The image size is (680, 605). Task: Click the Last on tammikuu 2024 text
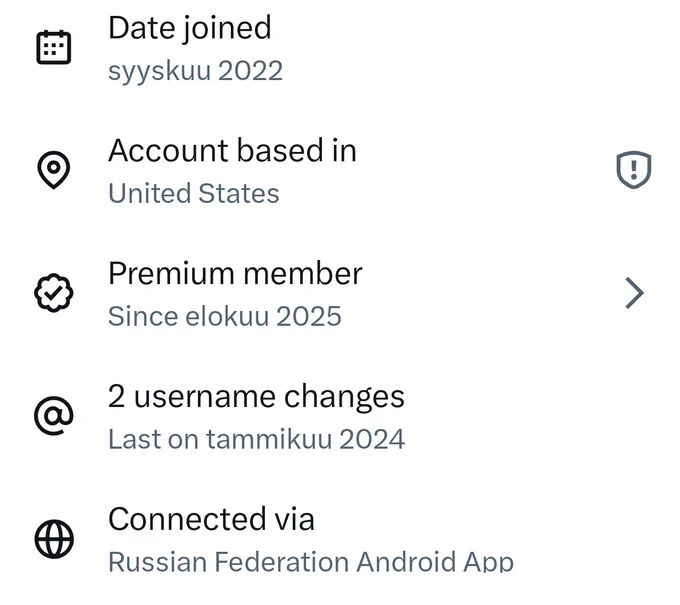pyautogui.click(x=256, y=439)
